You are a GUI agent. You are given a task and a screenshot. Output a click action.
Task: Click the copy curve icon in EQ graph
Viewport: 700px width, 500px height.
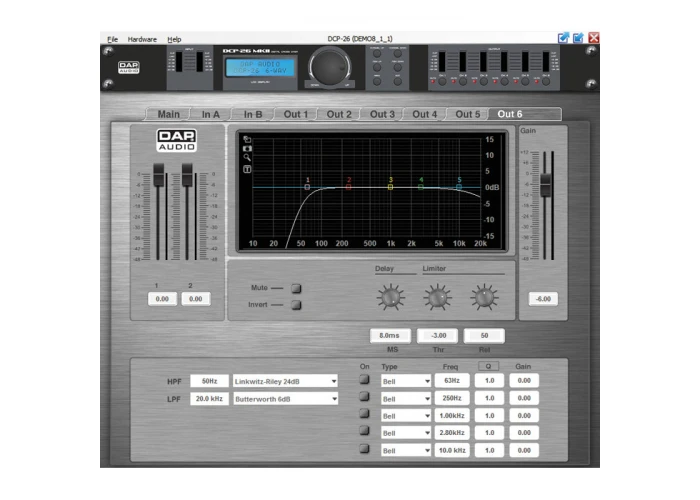pos(247,139)
